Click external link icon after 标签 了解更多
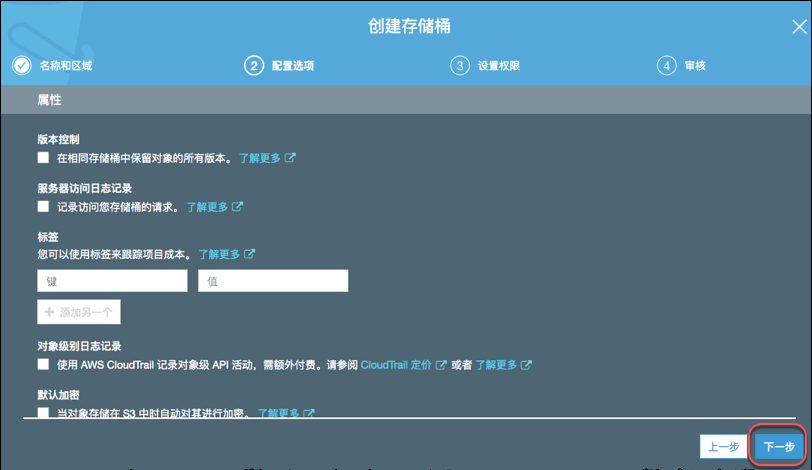This screenshot has width=812, height=470. [x=250, y=255]
